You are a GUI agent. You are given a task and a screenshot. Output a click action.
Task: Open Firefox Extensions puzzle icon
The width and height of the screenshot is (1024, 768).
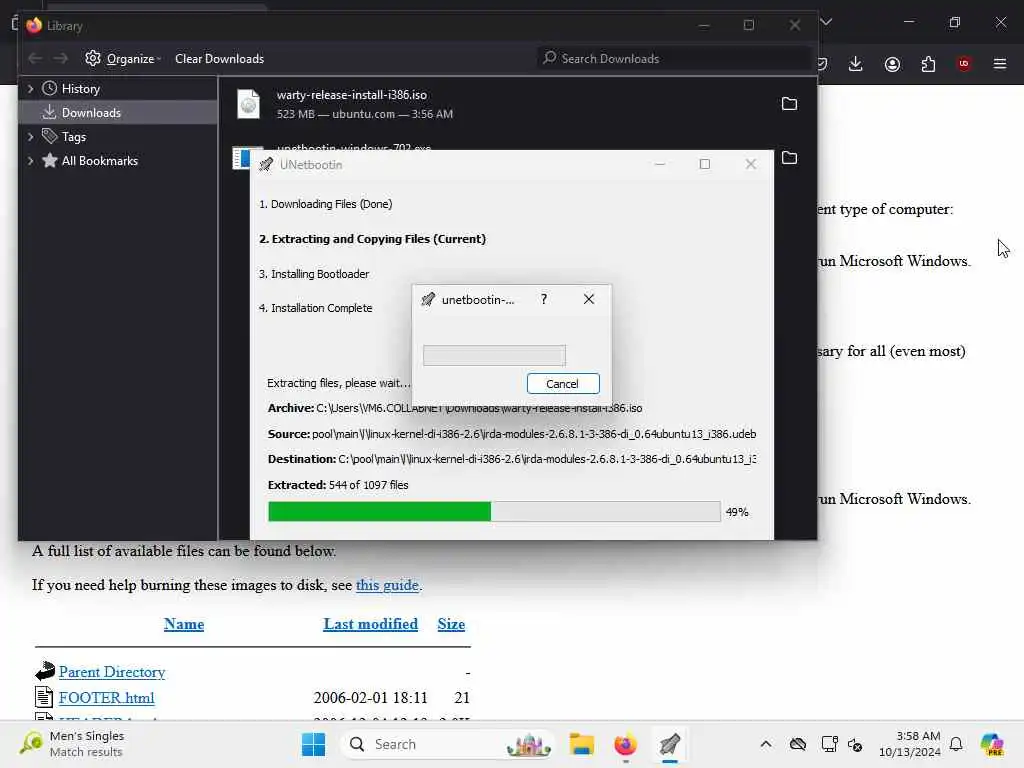tap(928, 64)
